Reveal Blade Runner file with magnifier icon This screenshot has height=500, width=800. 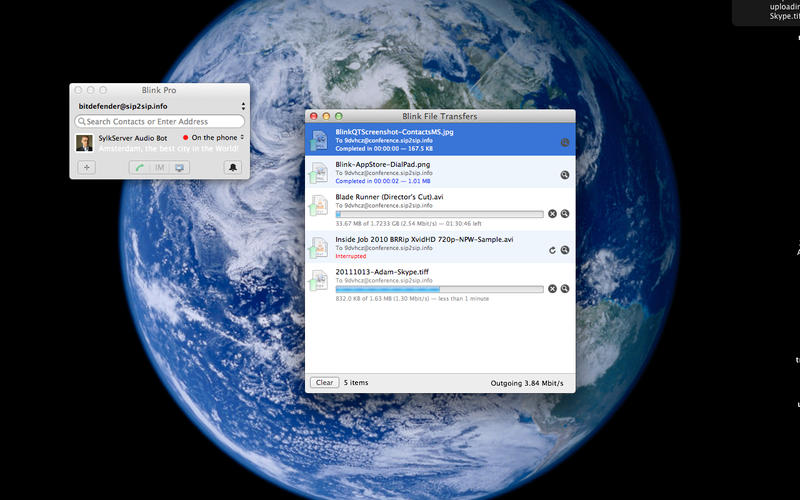coord(565,214)
